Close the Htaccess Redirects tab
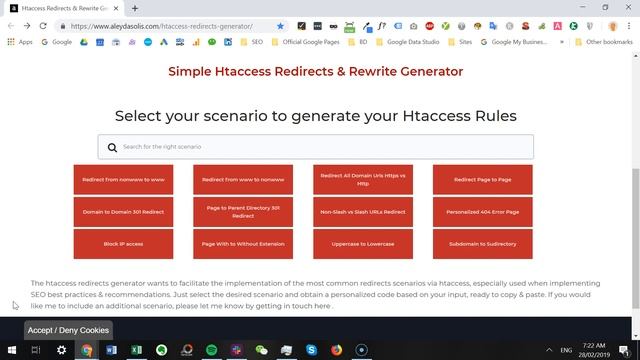 tap(116, 8)
